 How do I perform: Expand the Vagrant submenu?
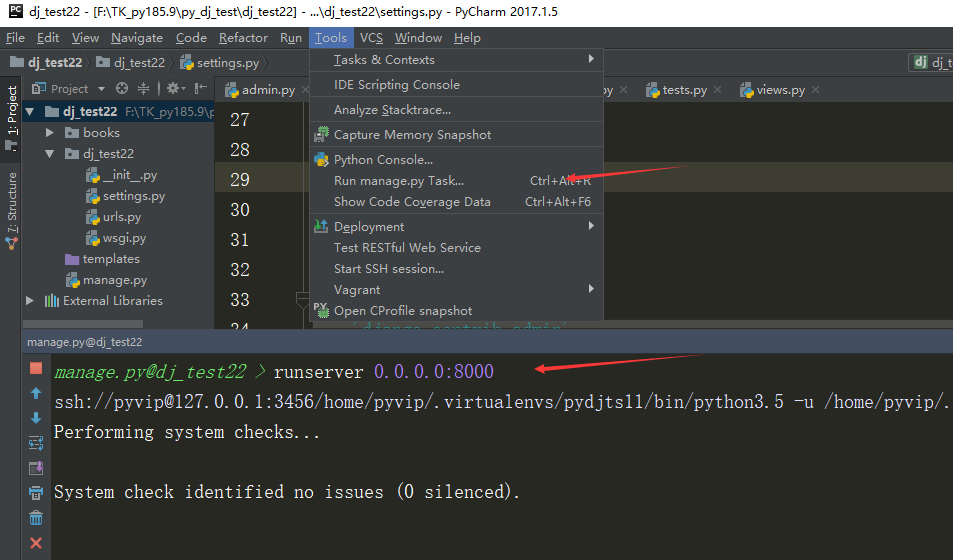tap(456, 289)
